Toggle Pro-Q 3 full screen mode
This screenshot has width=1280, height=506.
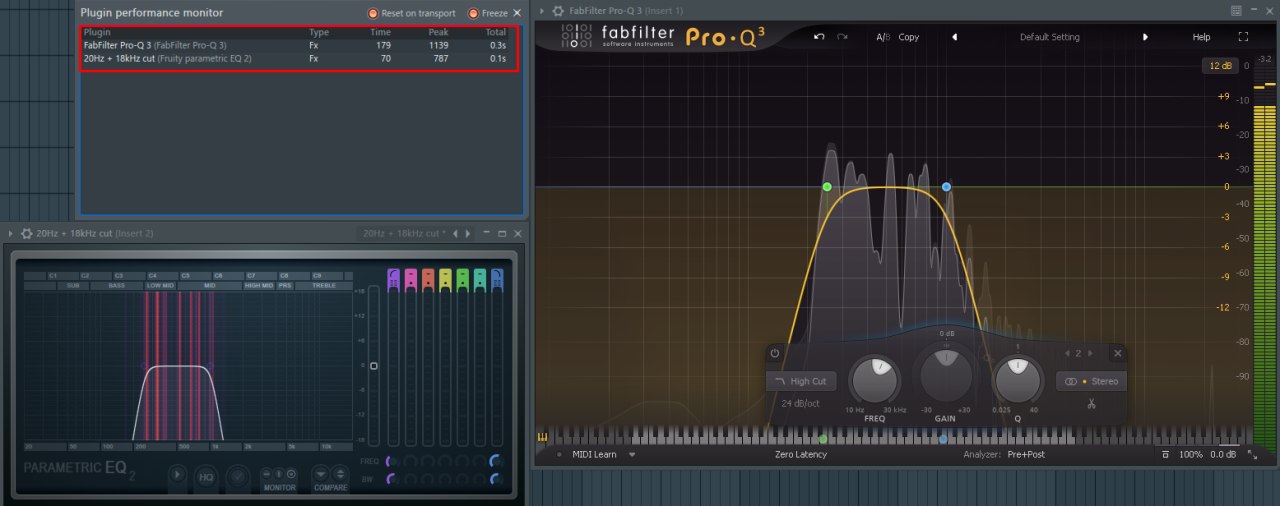click(x=1243, y=37)
